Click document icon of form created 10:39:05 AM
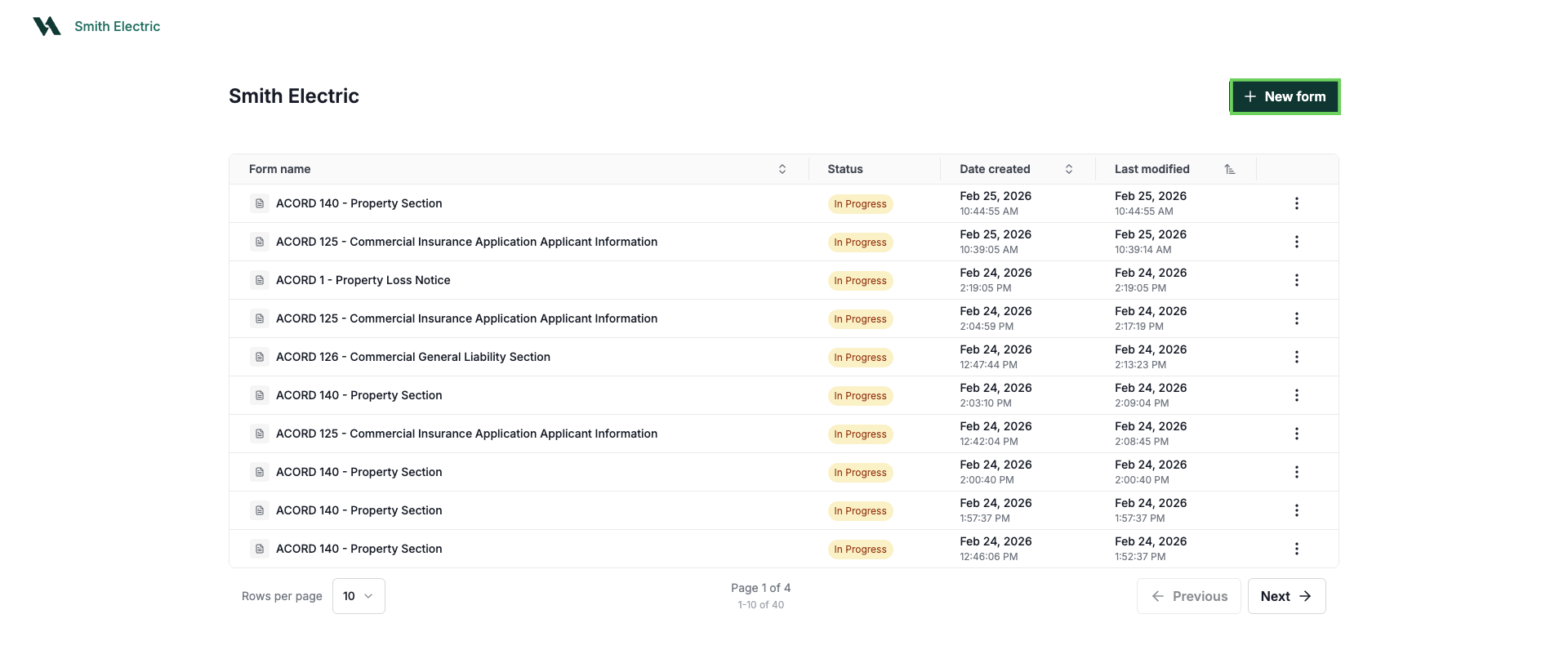 pos(260,242)
